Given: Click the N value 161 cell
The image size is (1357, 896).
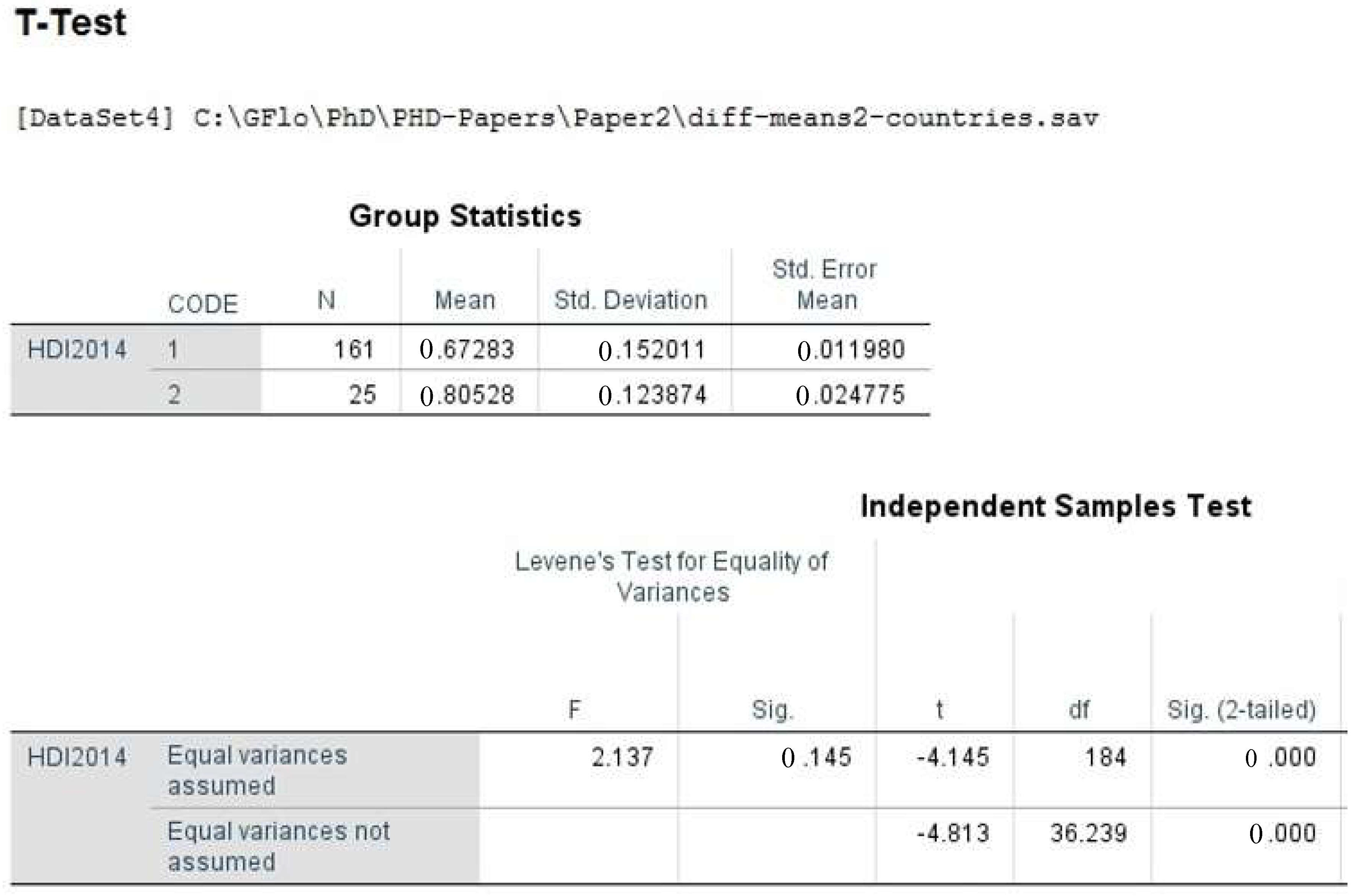Looking at the screenshot, I should point(353,349).
